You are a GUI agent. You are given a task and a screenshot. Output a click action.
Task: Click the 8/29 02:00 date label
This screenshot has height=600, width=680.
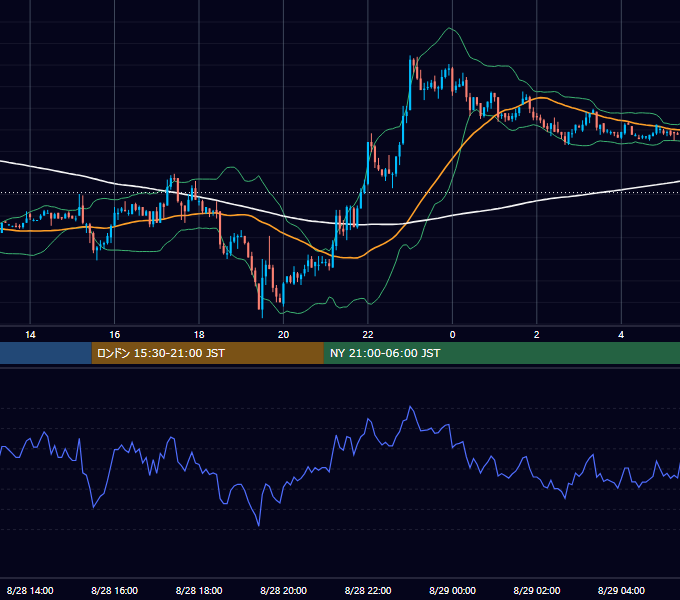536,590
